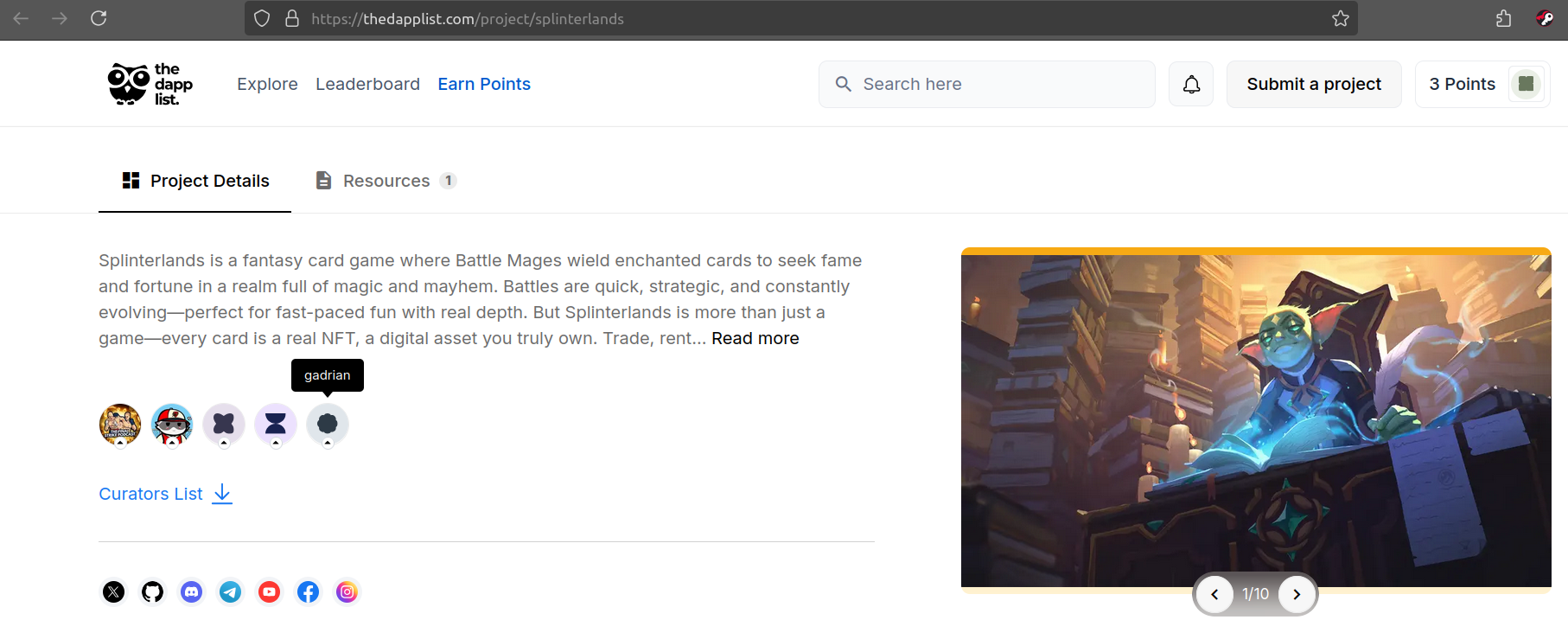Click the browser reload button
Viewport: 1568px width, 639px height.
tap(99, 18)
